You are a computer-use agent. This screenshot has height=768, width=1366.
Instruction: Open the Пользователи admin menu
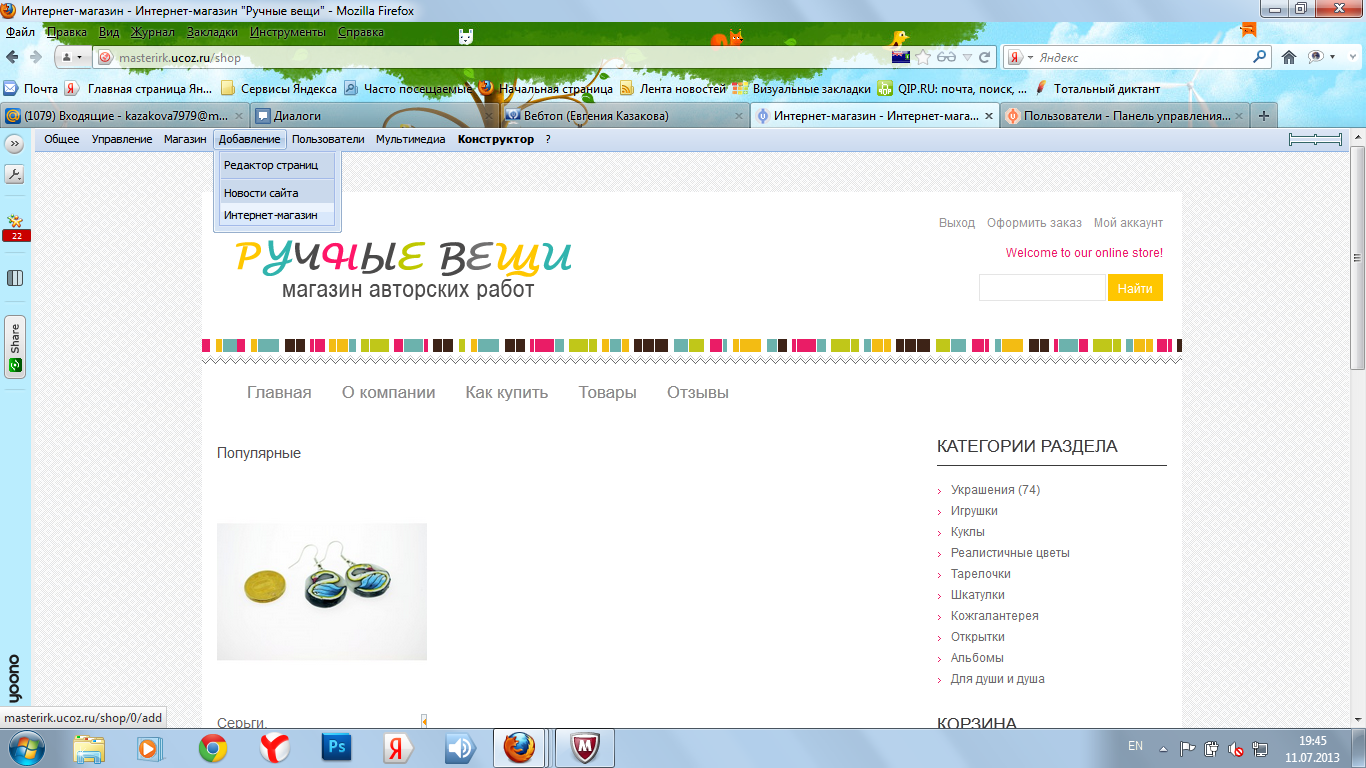click(328, 139)
